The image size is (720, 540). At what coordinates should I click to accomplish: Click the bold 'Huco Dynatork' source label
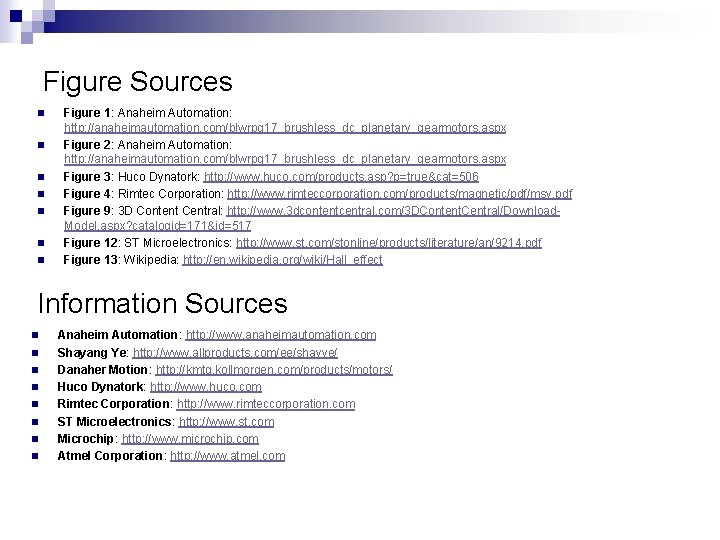(101, 387)
